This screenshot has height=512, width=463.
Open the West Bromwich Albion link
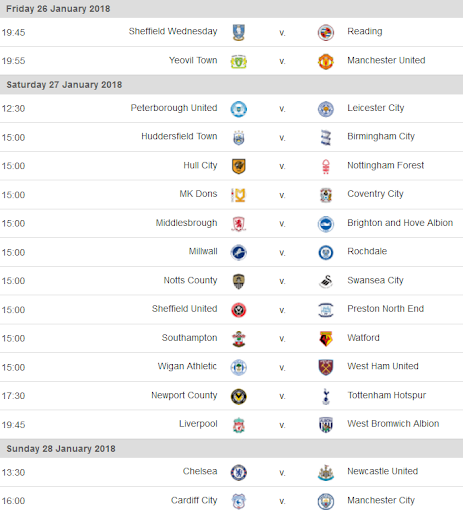[x=393, y=424]
